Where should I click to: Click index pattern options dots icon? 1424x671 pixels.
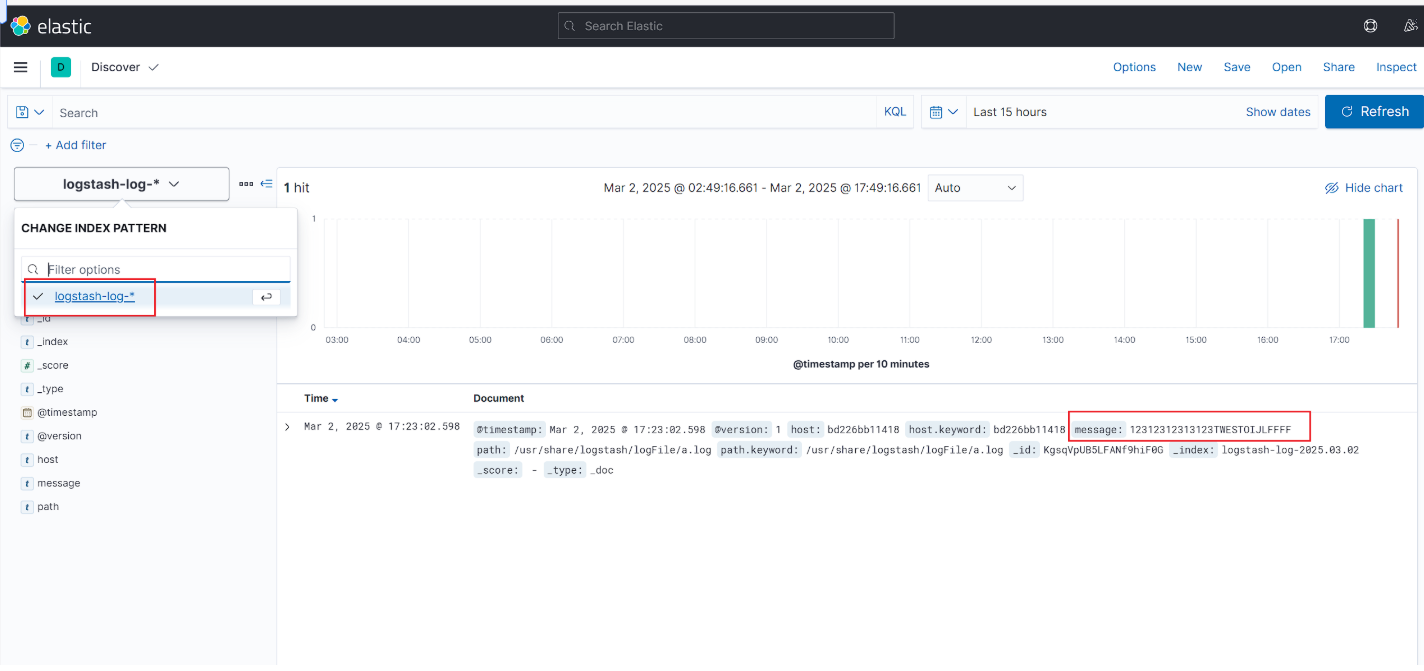pyautogui.click(x=246, y=184)
